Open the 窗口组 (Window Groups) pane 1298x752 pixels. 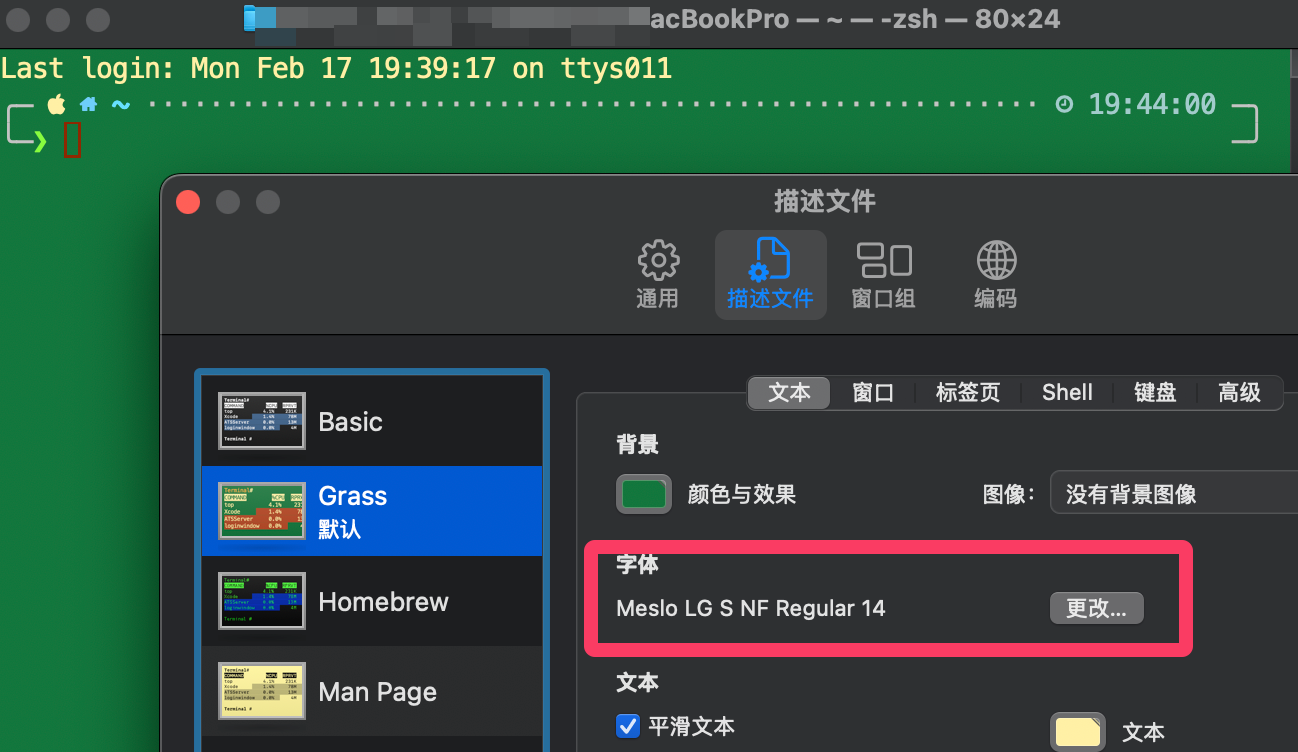[x=883, y=274]
